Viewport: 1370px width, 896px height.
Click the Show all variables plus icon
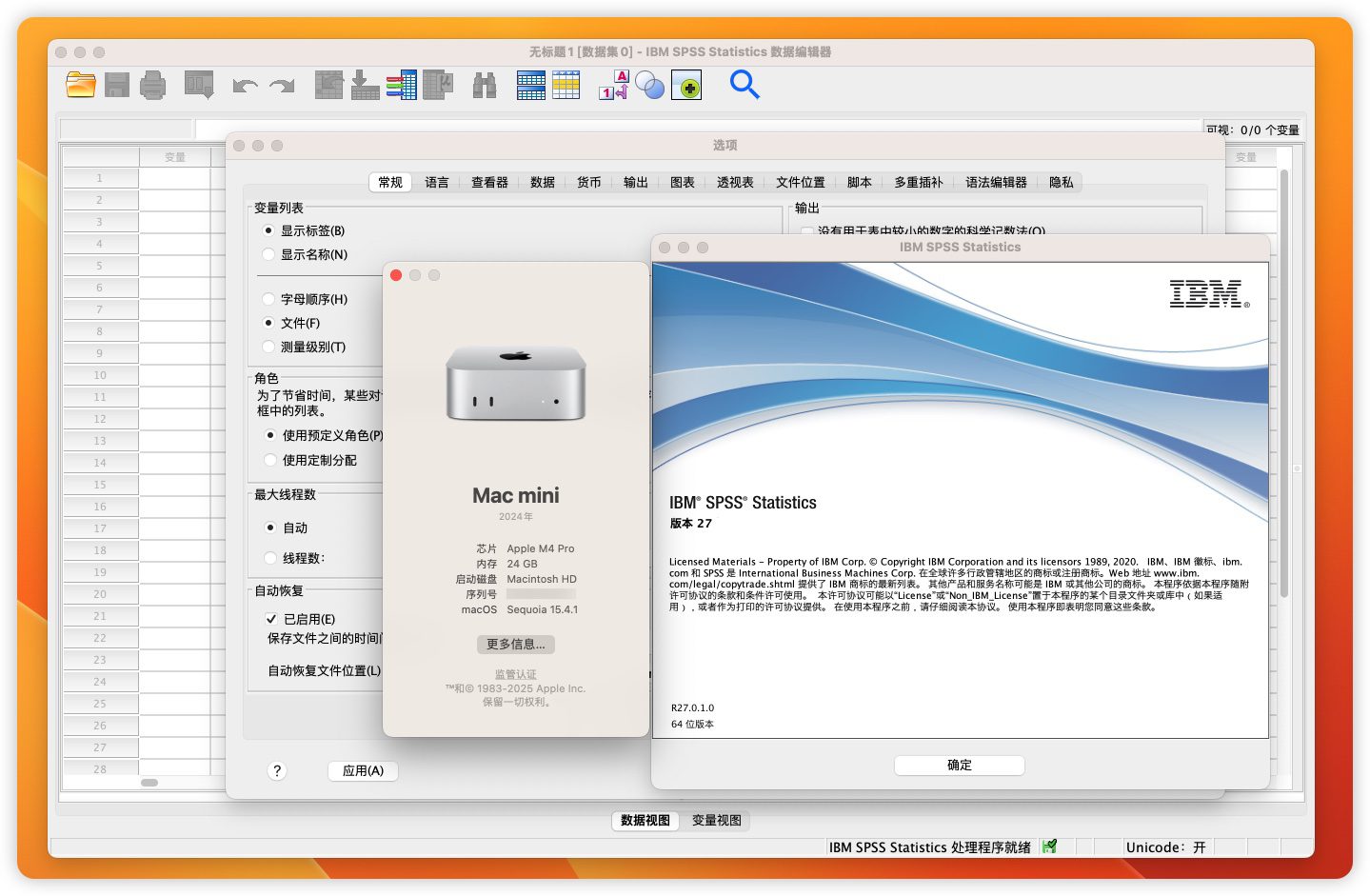pyautogui.click(x=686, y=86)
